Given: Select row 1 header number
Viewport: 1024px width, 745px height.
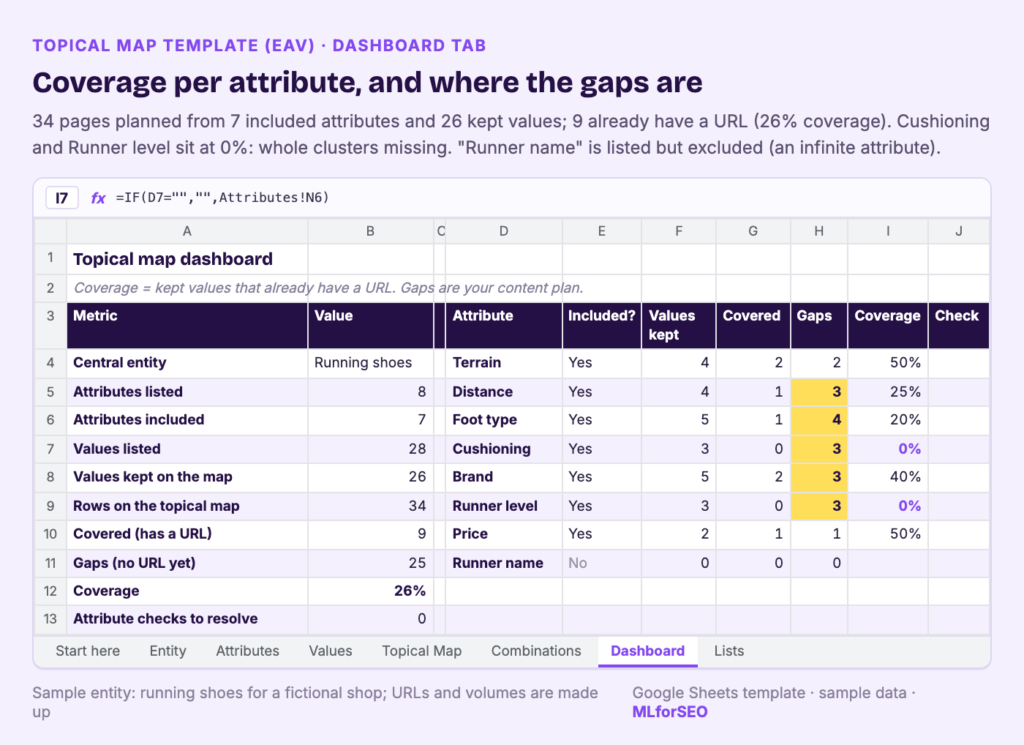Looking at the screenshot, I should (50, 259).
